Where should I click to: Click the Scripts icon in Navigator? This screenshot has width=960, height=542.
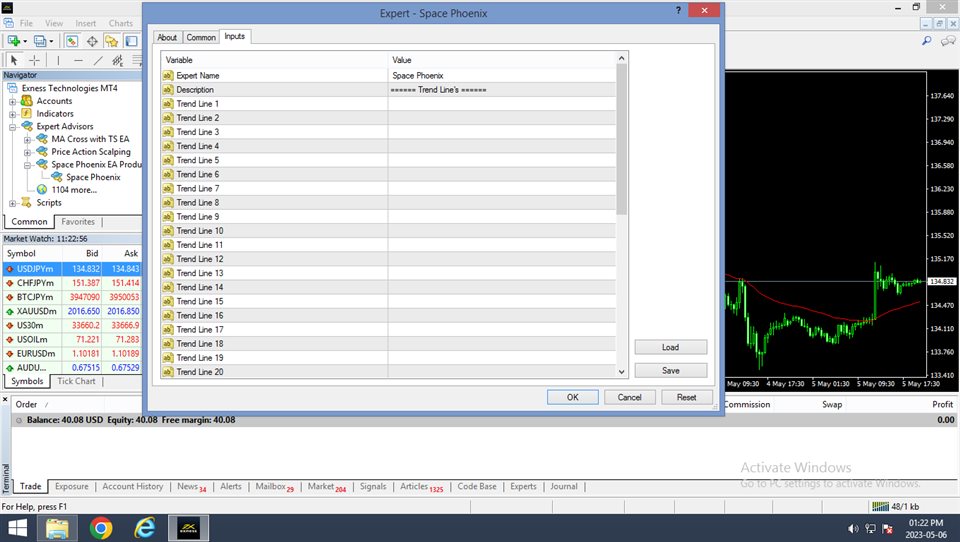(26, 202)
